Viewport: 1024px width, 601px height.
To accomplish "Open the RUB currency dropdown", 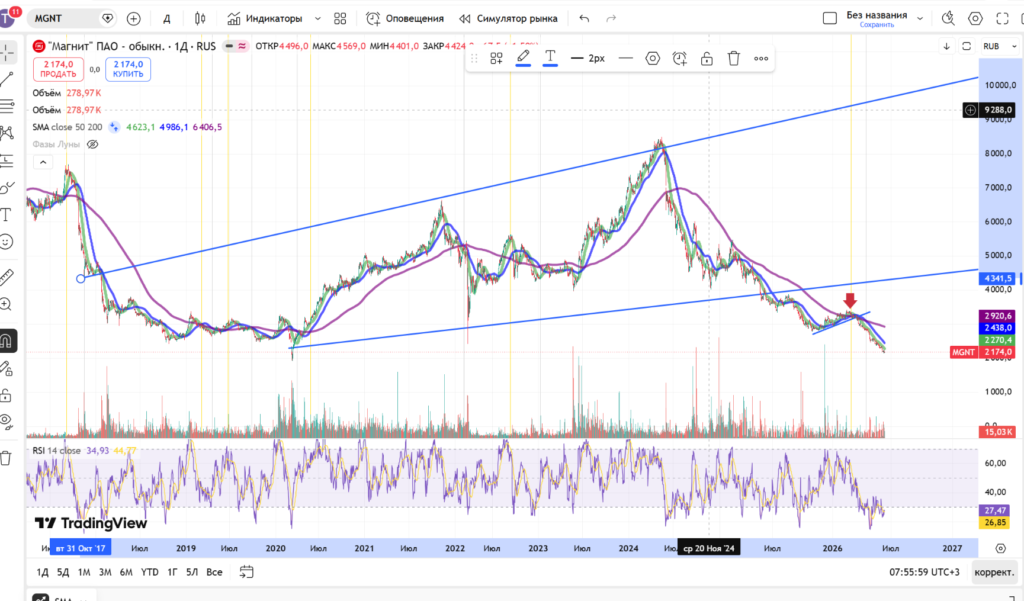I will pyautogui.click(x=1000, y=46).
